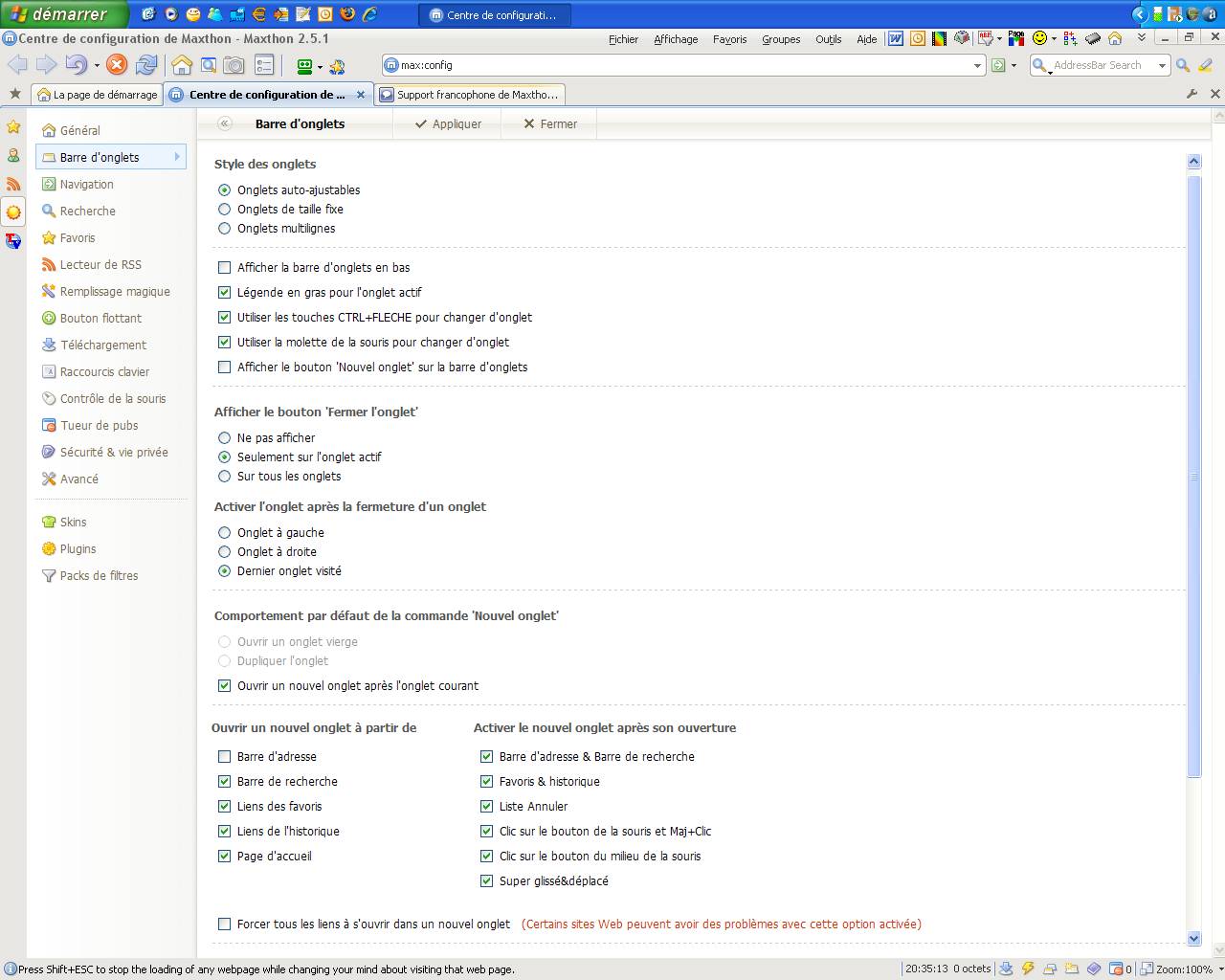Click the Word plugin icon in menu bar
Screen dimensions: 1225x980
[x=896, y=39]
